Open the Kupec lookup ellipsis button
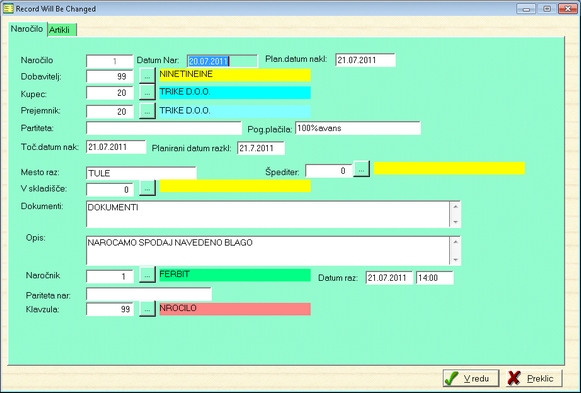Screen dimensions: 581x393 (147, 93)
